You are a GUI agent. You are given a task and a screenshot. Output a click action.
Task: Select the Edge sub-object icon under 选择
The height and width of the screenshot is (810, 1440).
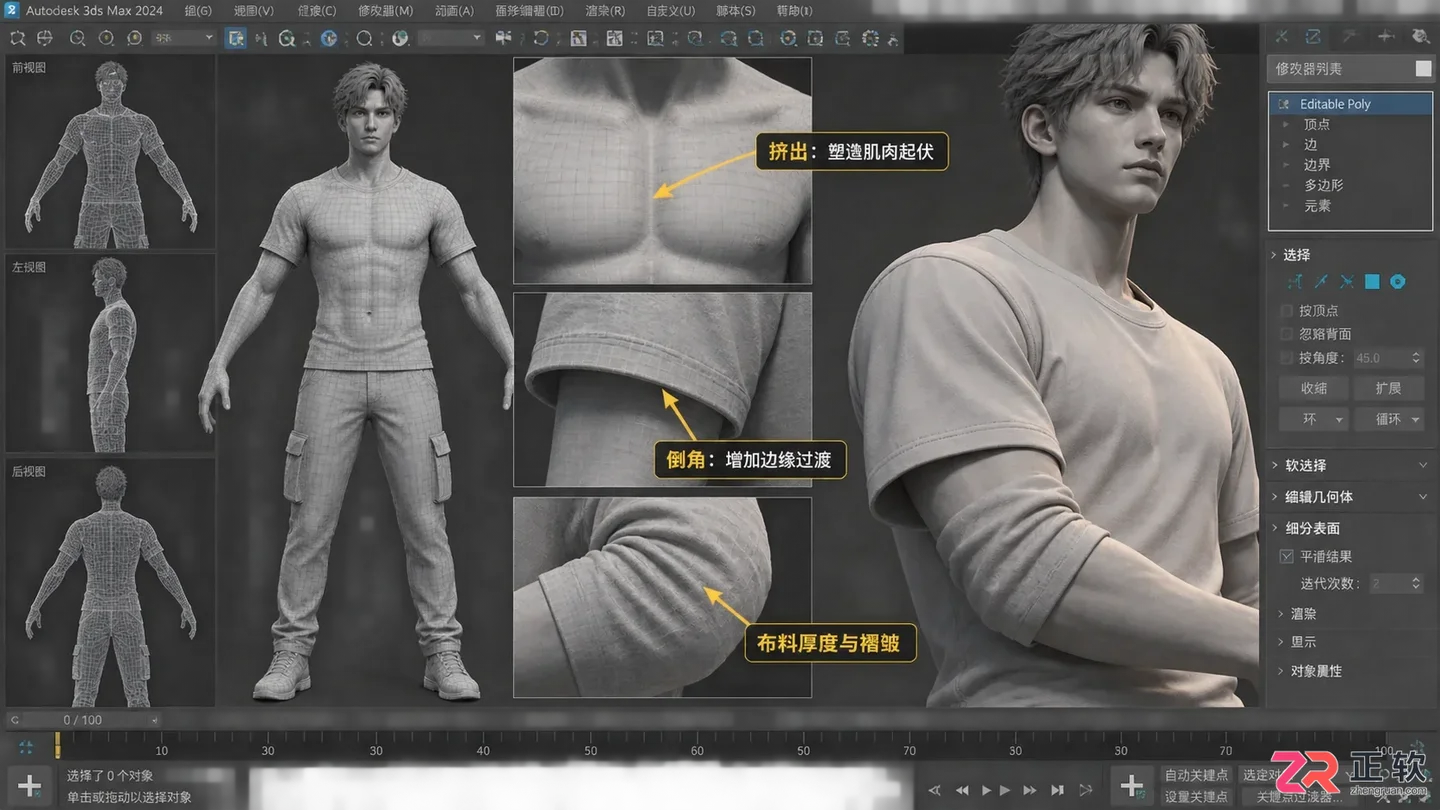point(1321,282)
